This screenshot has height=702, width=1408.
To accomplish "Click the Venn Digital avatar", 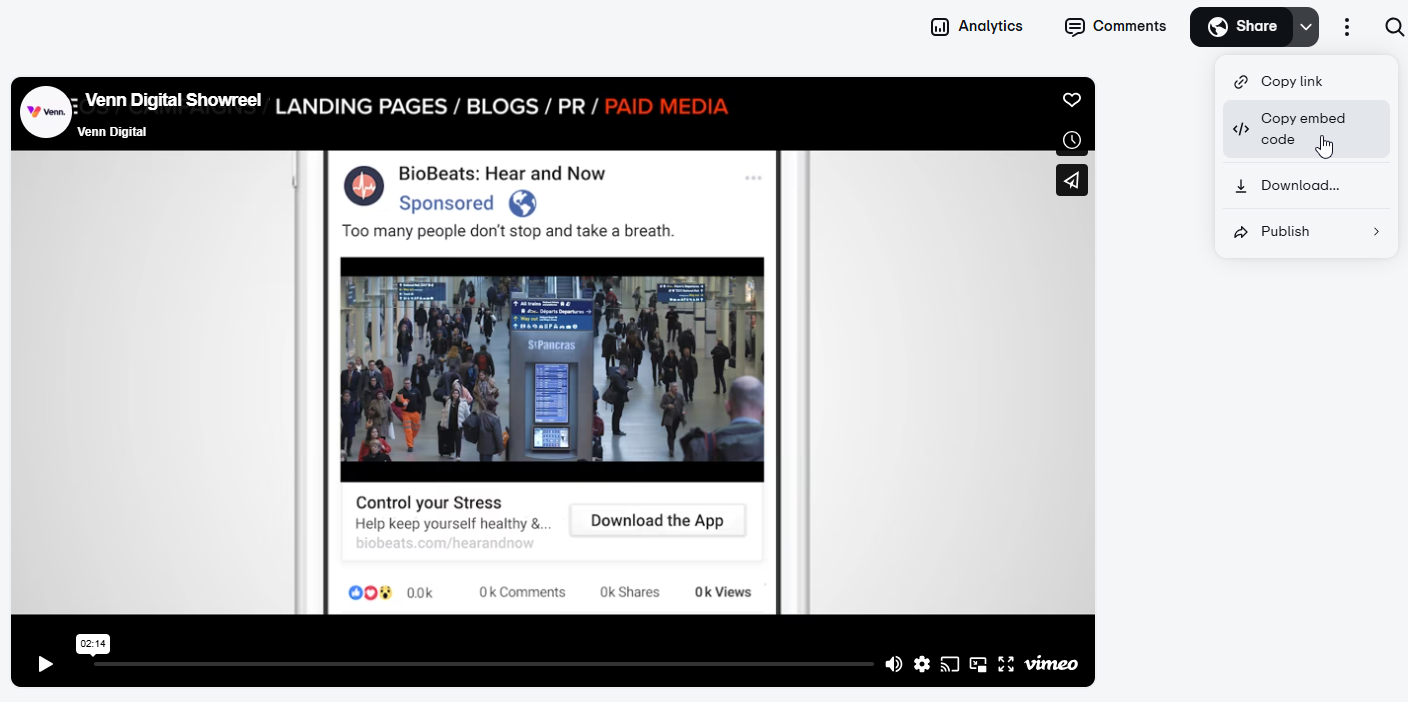I will pyautogui.click(x=46, y=111).
